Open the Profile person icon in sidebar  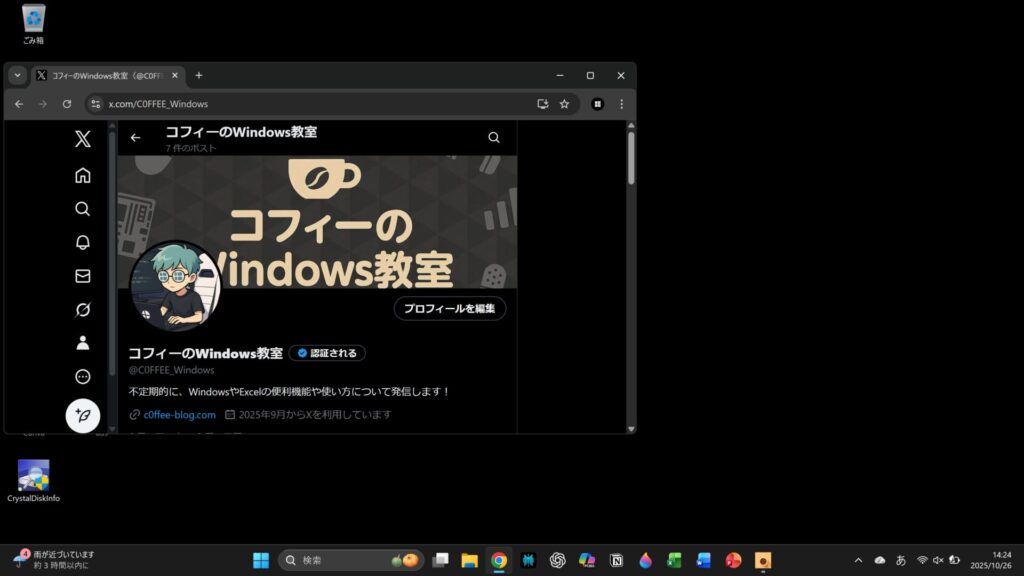click(83, 343)
